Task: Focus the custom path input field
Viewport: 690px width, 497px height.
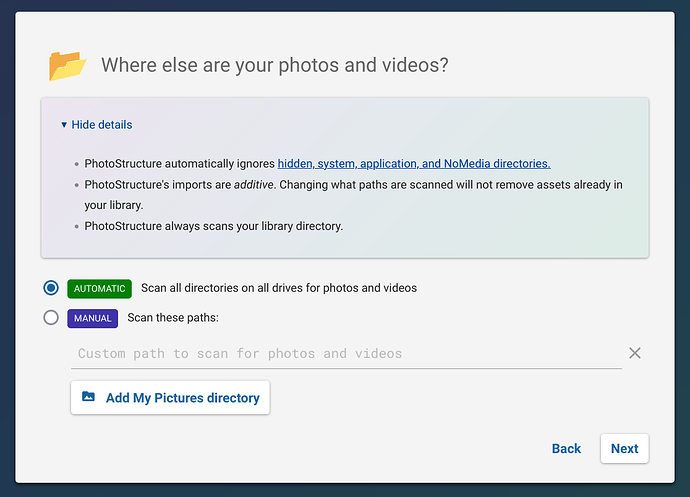Action: (346, 353)
